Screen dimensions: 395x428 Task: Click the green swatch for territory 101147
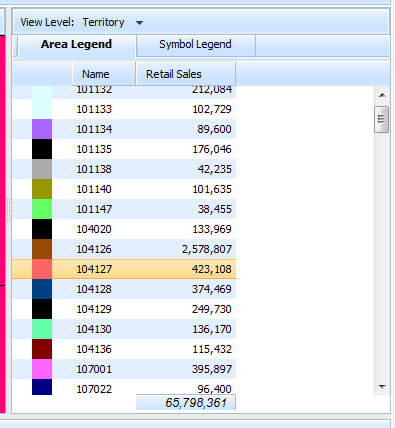coord(42,209)
